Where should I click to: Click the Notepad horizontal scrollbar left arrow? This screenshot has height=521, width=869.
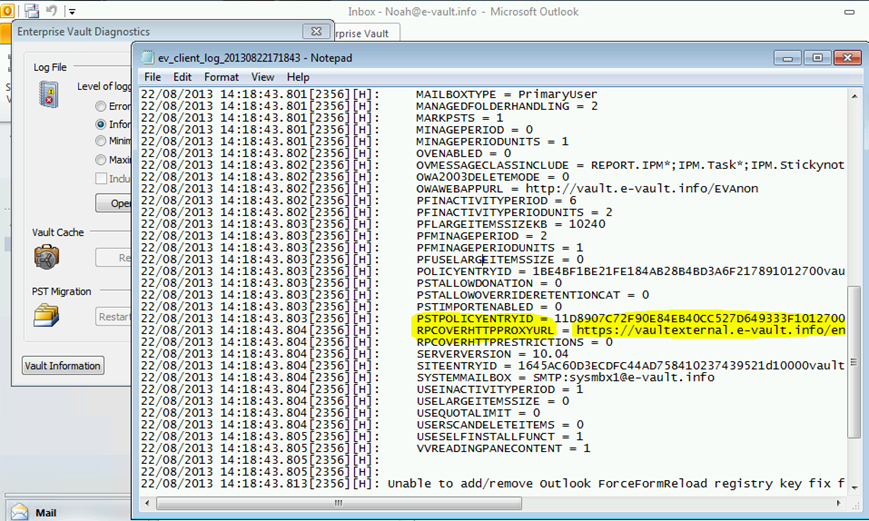click(147, 503)
